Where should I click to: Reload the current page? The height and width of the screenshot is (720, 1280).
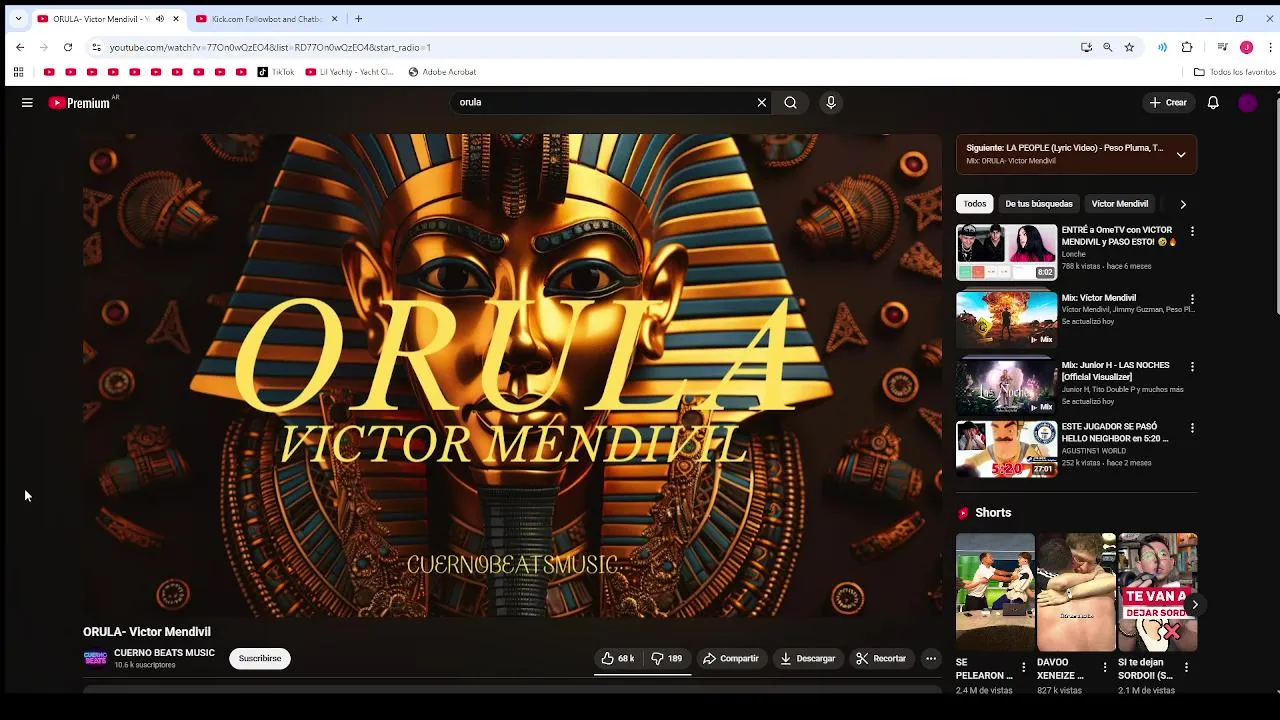tap(68, 47)
